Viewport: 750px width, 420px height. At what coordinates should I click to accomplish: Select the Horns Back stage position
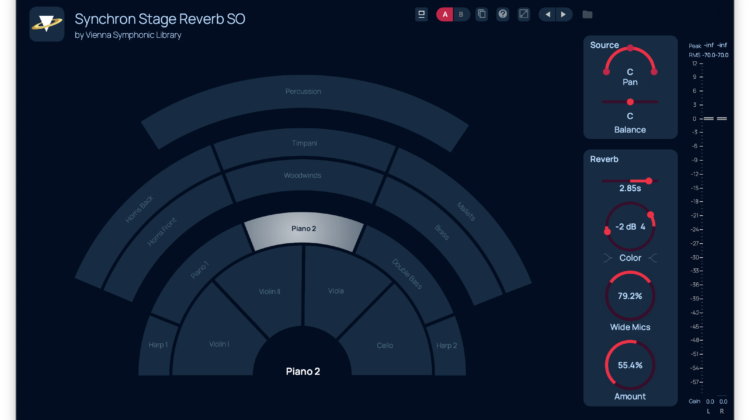140,209
